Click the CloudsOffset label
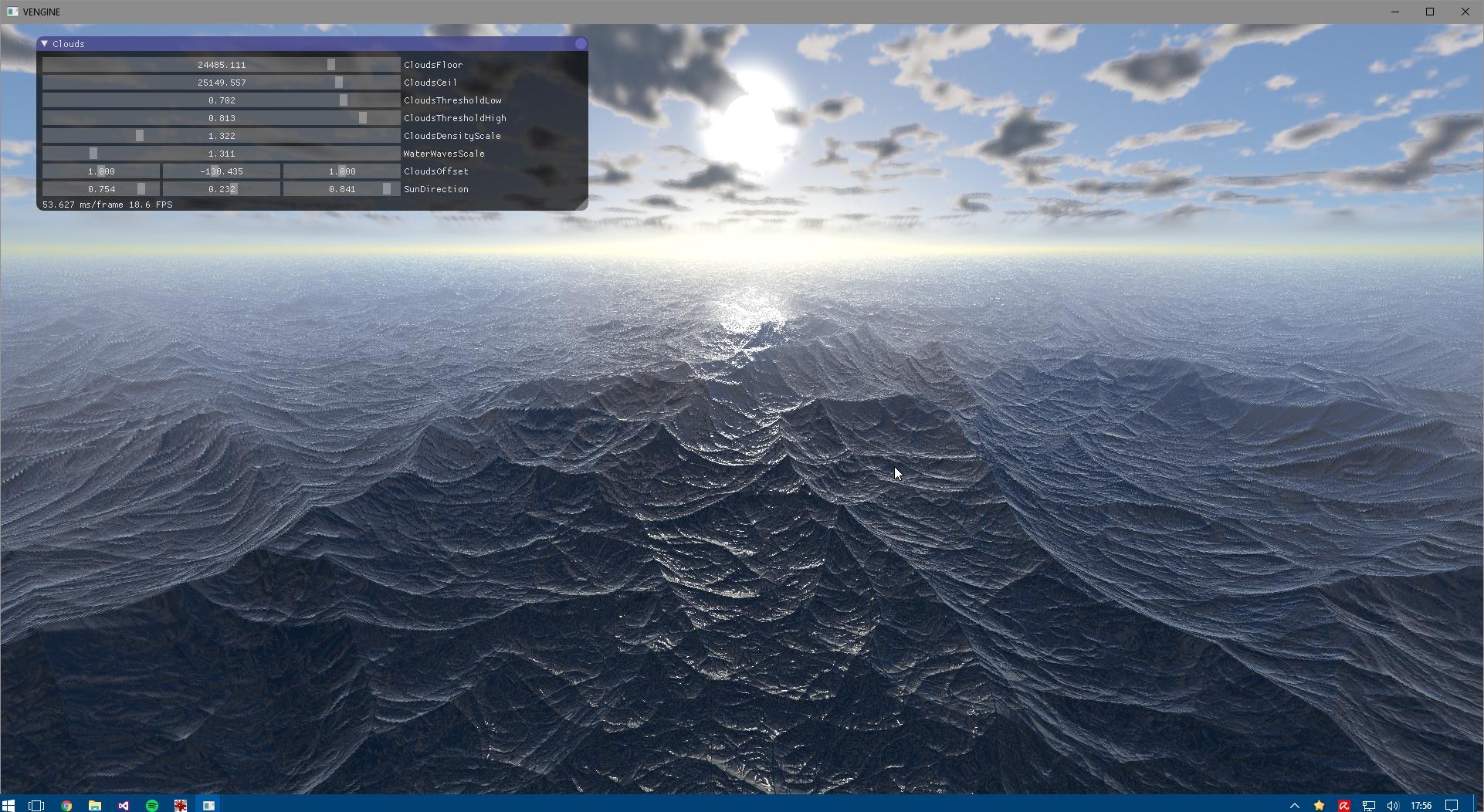This screenshot has height=812, width=1484. pyautogui.click(x=436, y=171)
